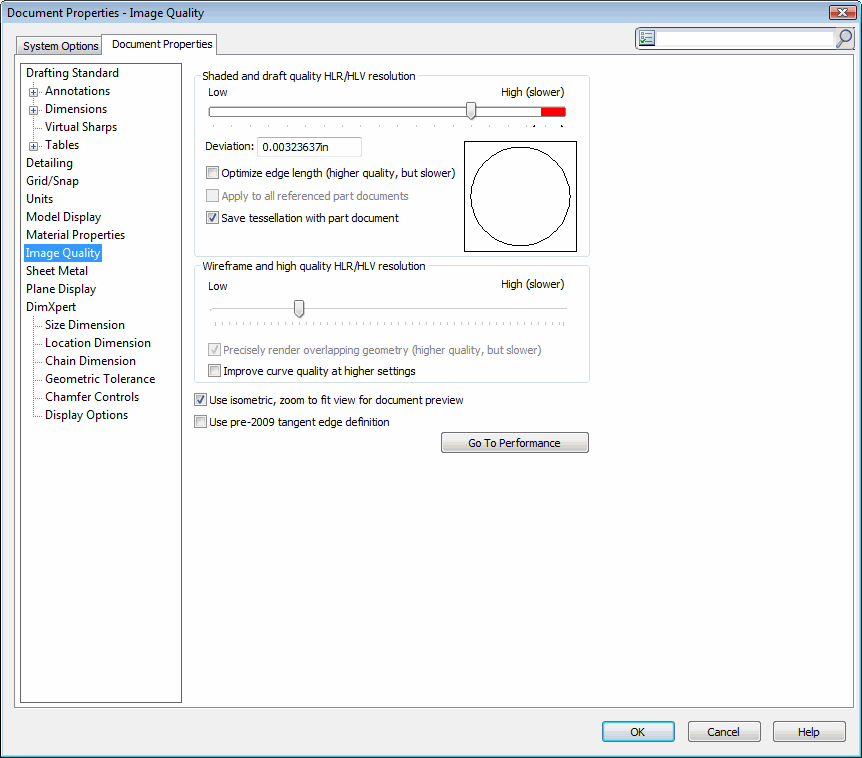The height and width of the screenshot is (758, 862).
Task: Open the Units category
Action: [40, 199]
